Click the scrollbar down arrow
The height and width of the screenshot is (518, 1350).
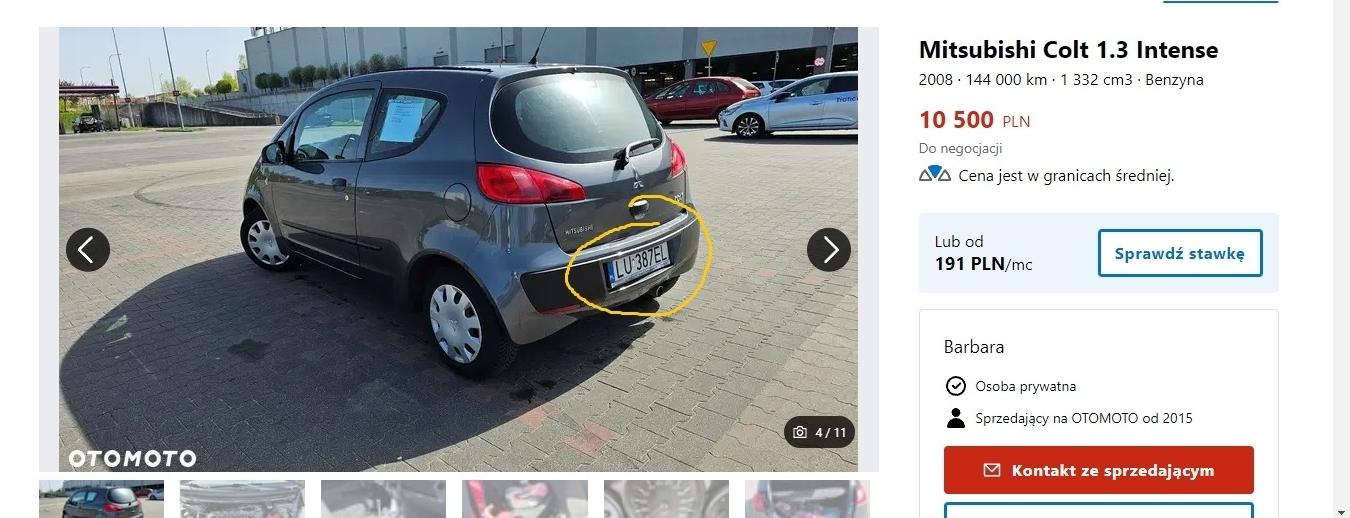click(x=1340, y=509)
